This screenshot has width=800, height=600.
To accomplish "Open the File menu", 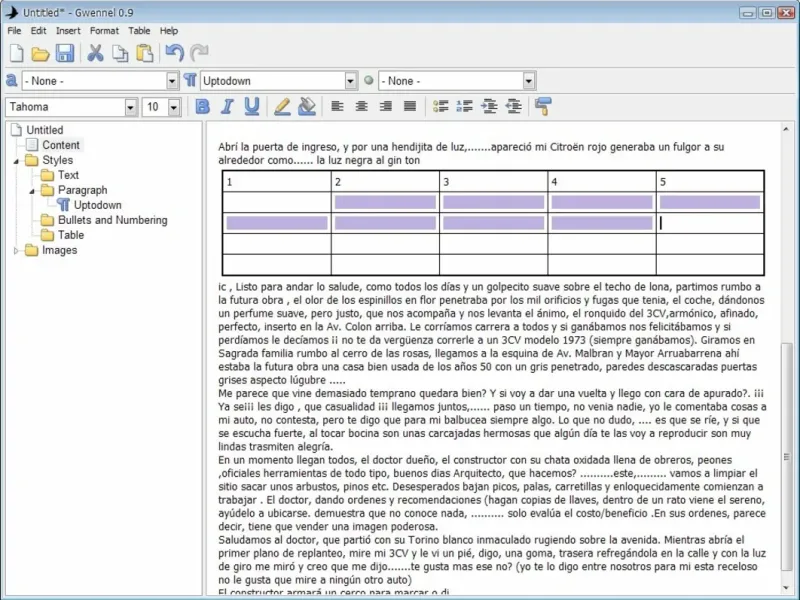I will pos(14,31).
